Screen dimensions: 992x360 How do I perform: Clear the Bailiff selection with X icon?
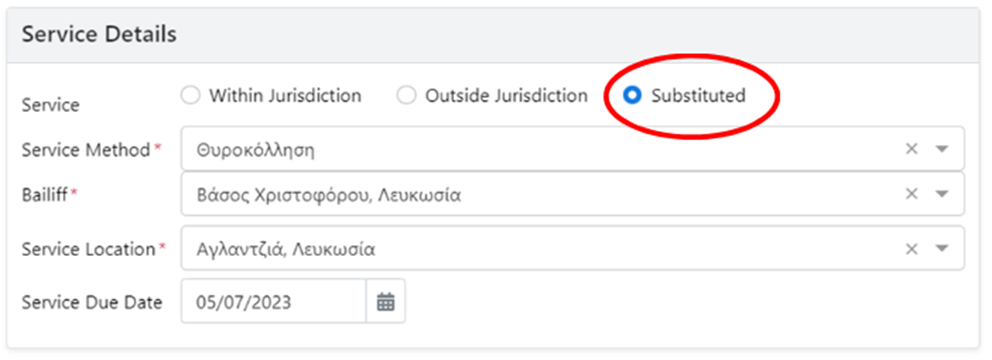pyautogui.click(x=911, y=194)
